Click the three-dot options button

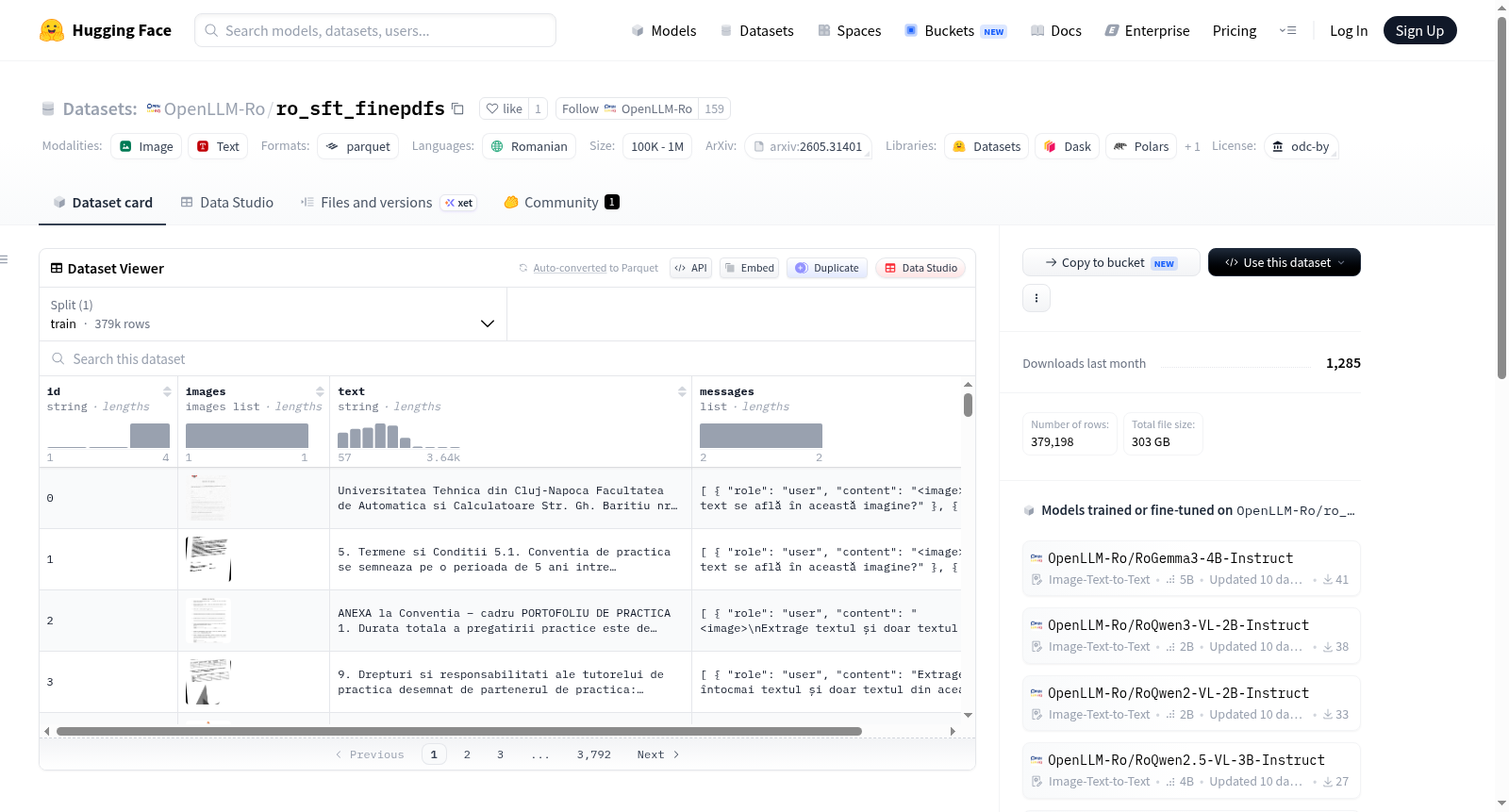(1036, 298)
